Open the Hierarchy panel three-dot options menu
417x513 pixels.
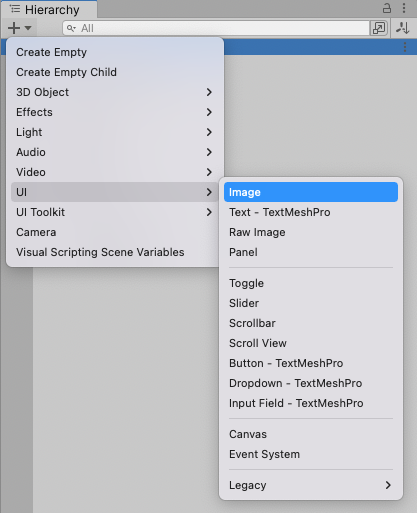click(404, 8)
